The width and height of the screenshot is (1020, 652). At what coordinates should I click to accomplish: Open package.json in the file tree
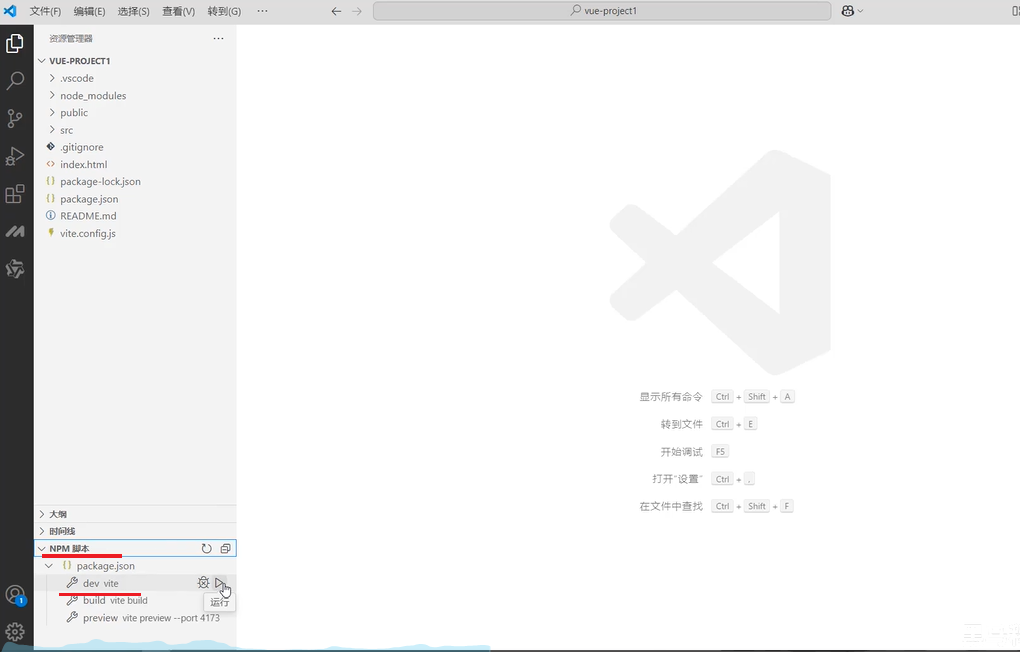pos(135,199)
